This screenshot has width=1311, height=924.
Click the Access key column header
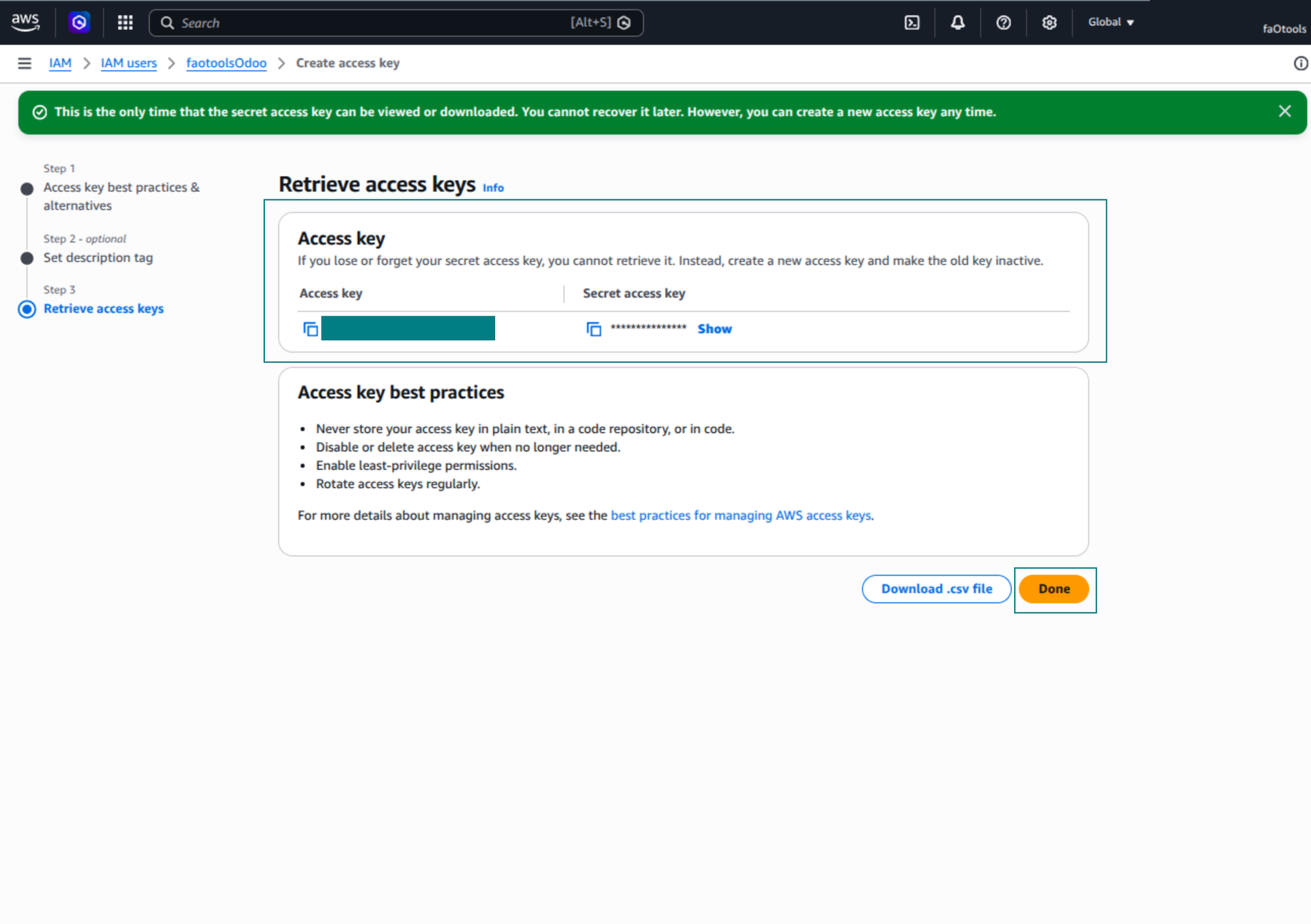[x=330, y=293]
